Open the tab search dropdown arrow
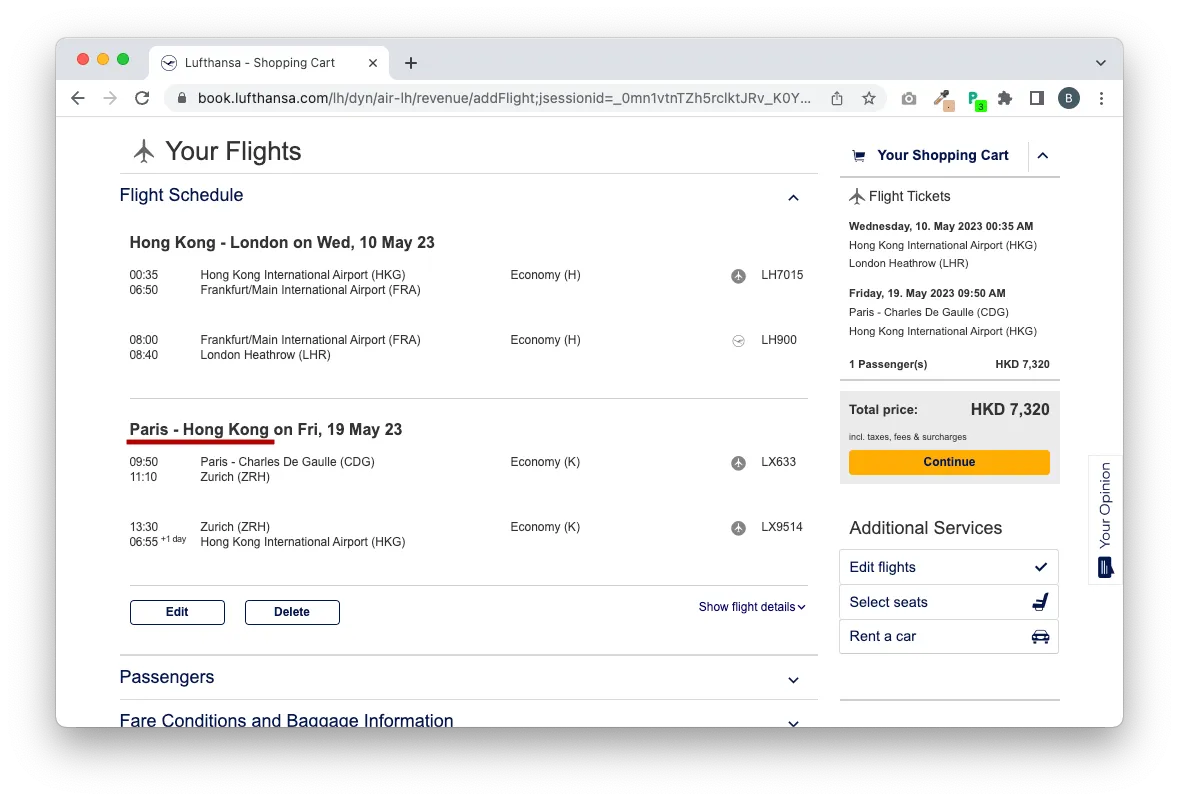Viewport: 1179px width, 801px height. (1101, 63)
